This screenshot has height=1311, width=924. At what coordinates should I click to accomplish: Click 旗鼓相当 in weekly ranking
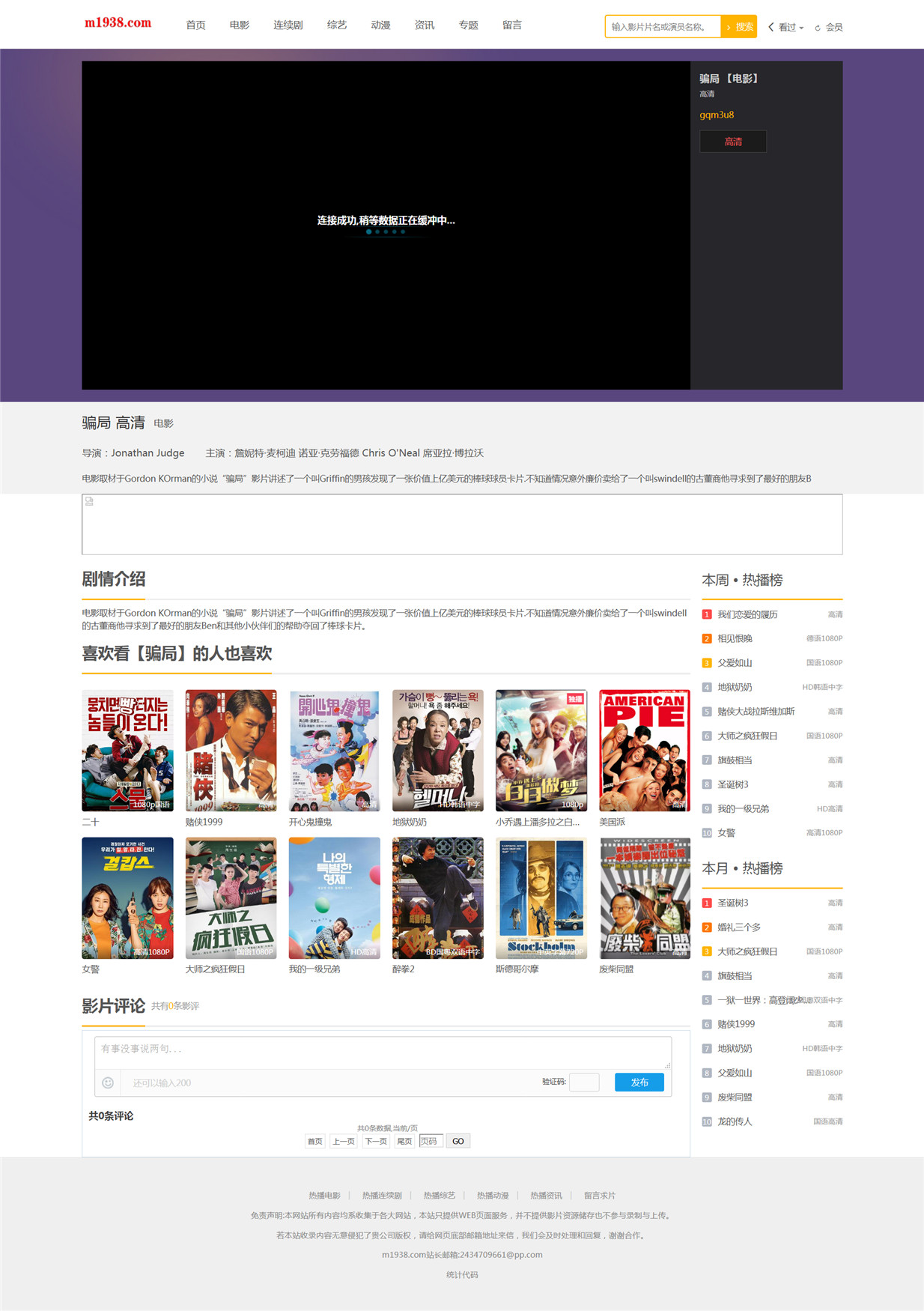[x=735, y=760]
